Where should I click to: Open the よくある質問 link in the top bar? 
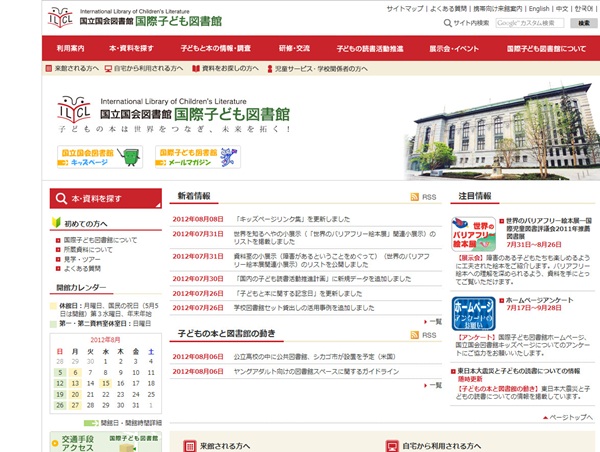coord(448,8)
